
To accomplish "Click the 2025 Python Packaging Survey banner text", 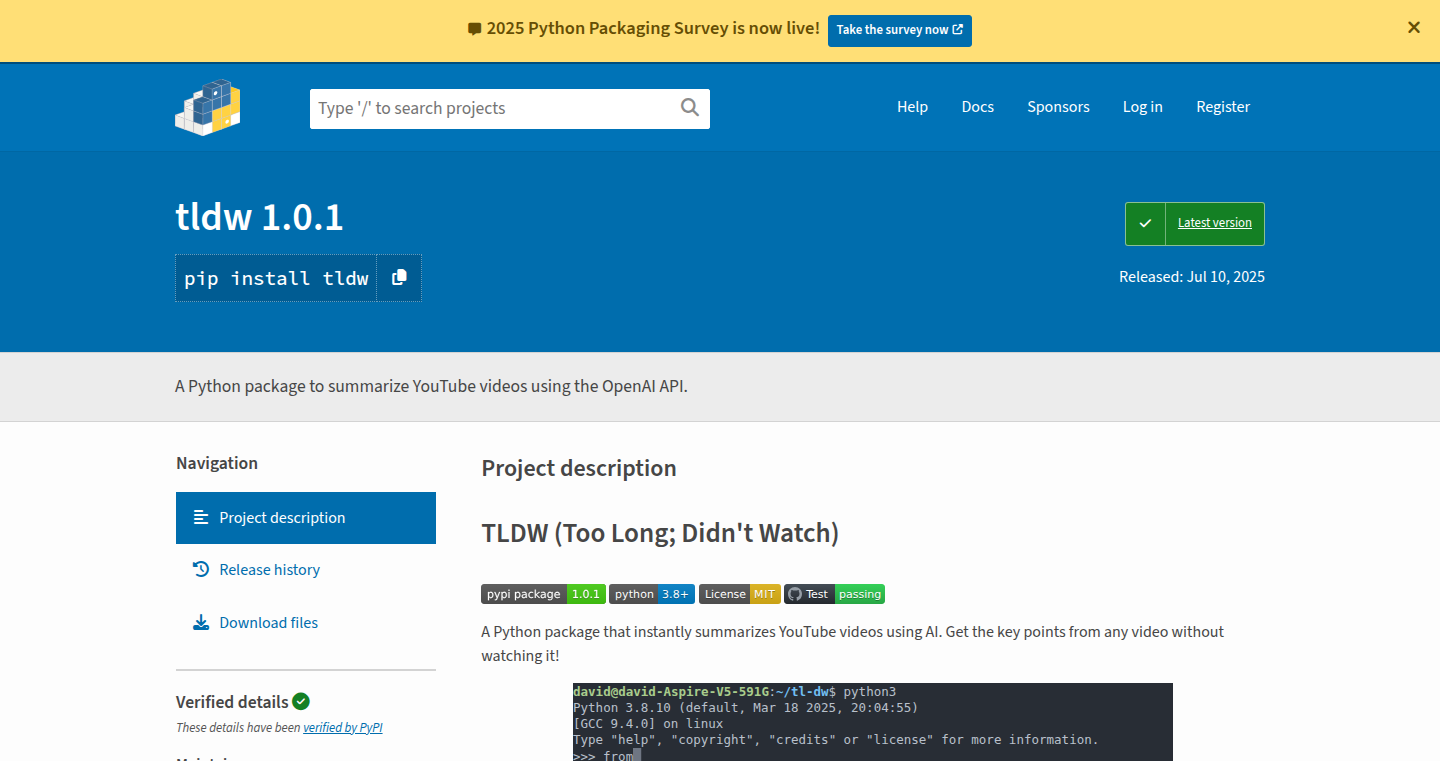I will pos(653,29).
